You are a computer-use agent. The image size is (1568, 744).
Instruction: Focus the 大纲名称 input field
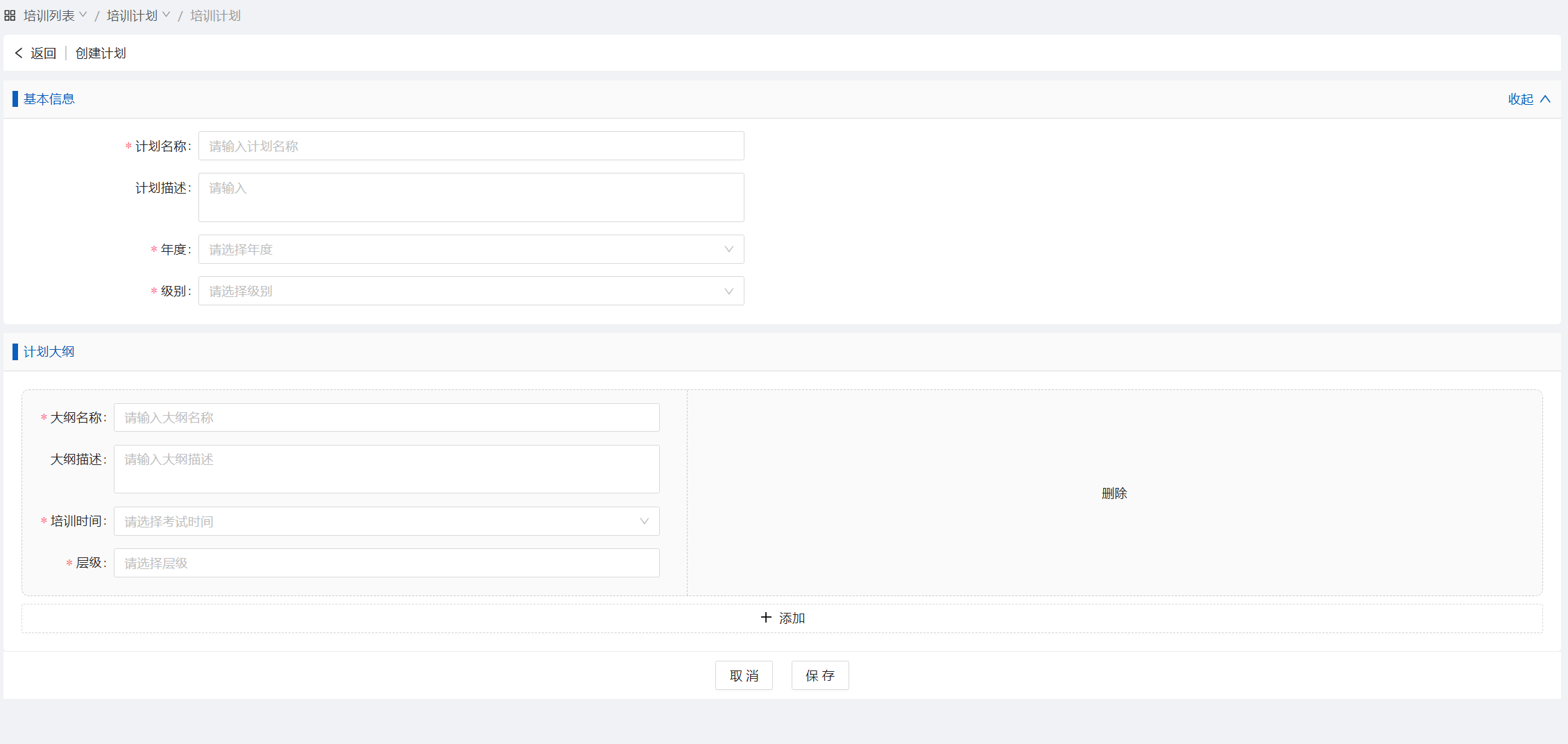(386, 417)
